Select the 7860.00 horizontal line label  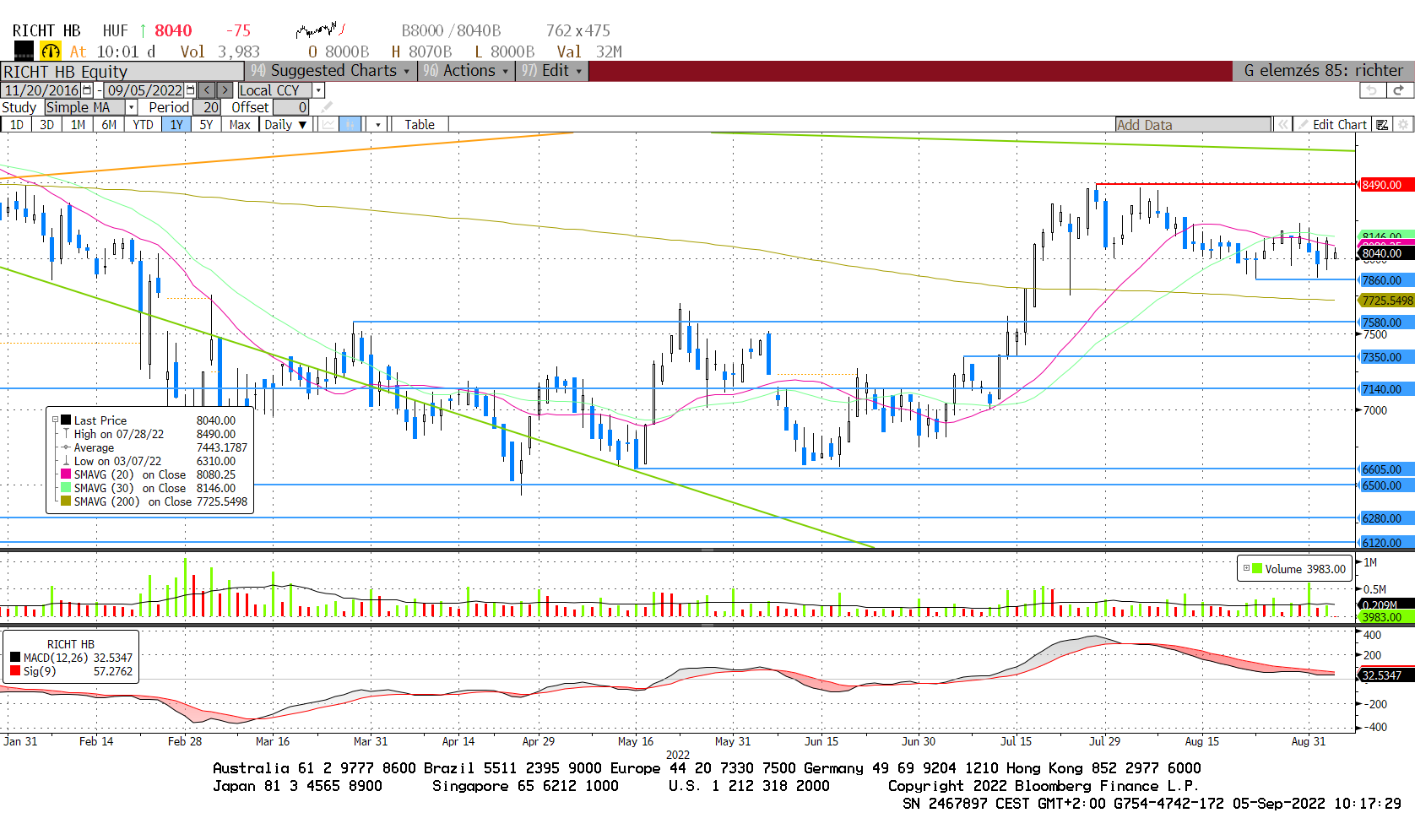tap(1385, 279)
